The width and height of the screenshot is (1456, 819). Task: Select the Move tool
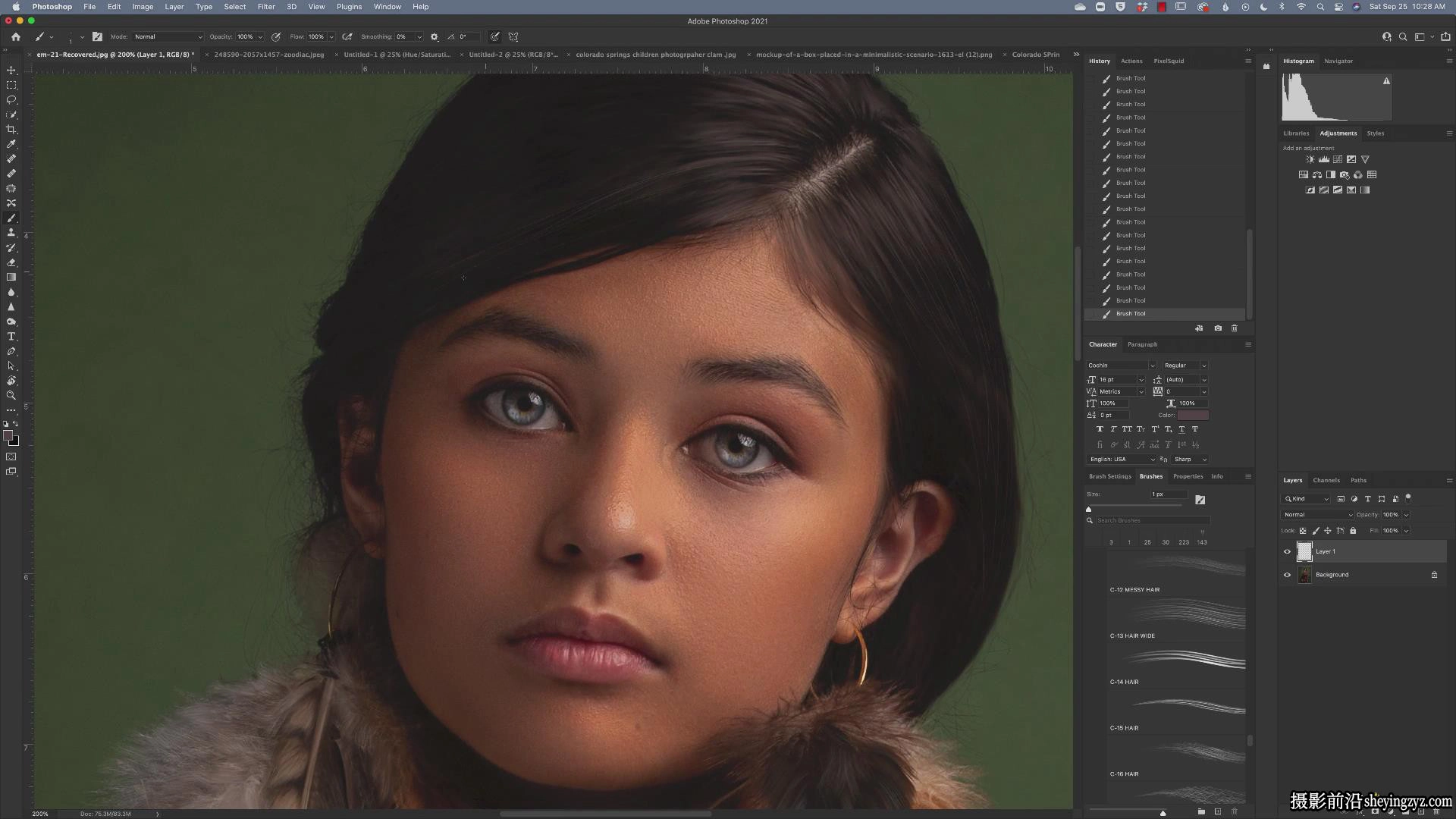coord(11,71)
